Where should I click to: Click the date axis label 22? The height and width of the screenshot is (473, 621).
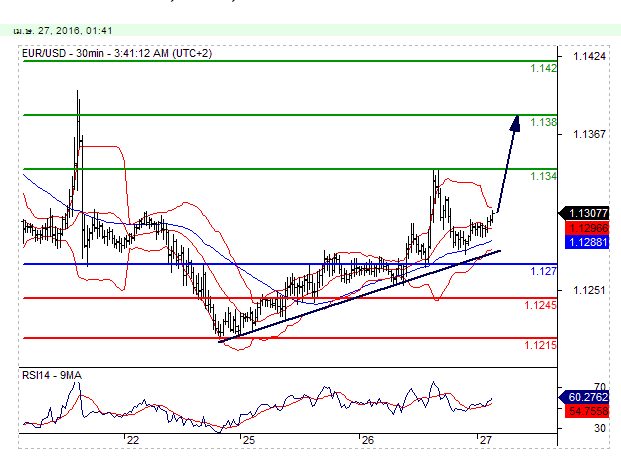tap(133, 440)
